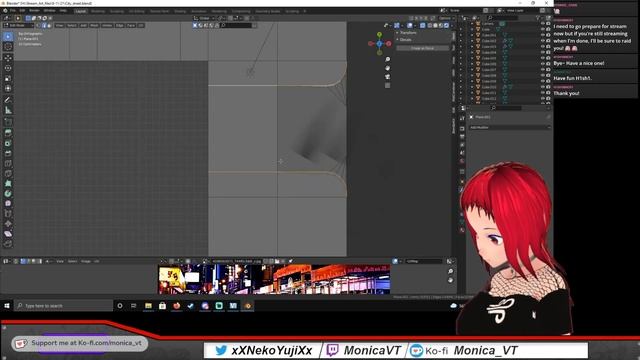Select the Shrink/Fatten tool

[x=8, y=224]
